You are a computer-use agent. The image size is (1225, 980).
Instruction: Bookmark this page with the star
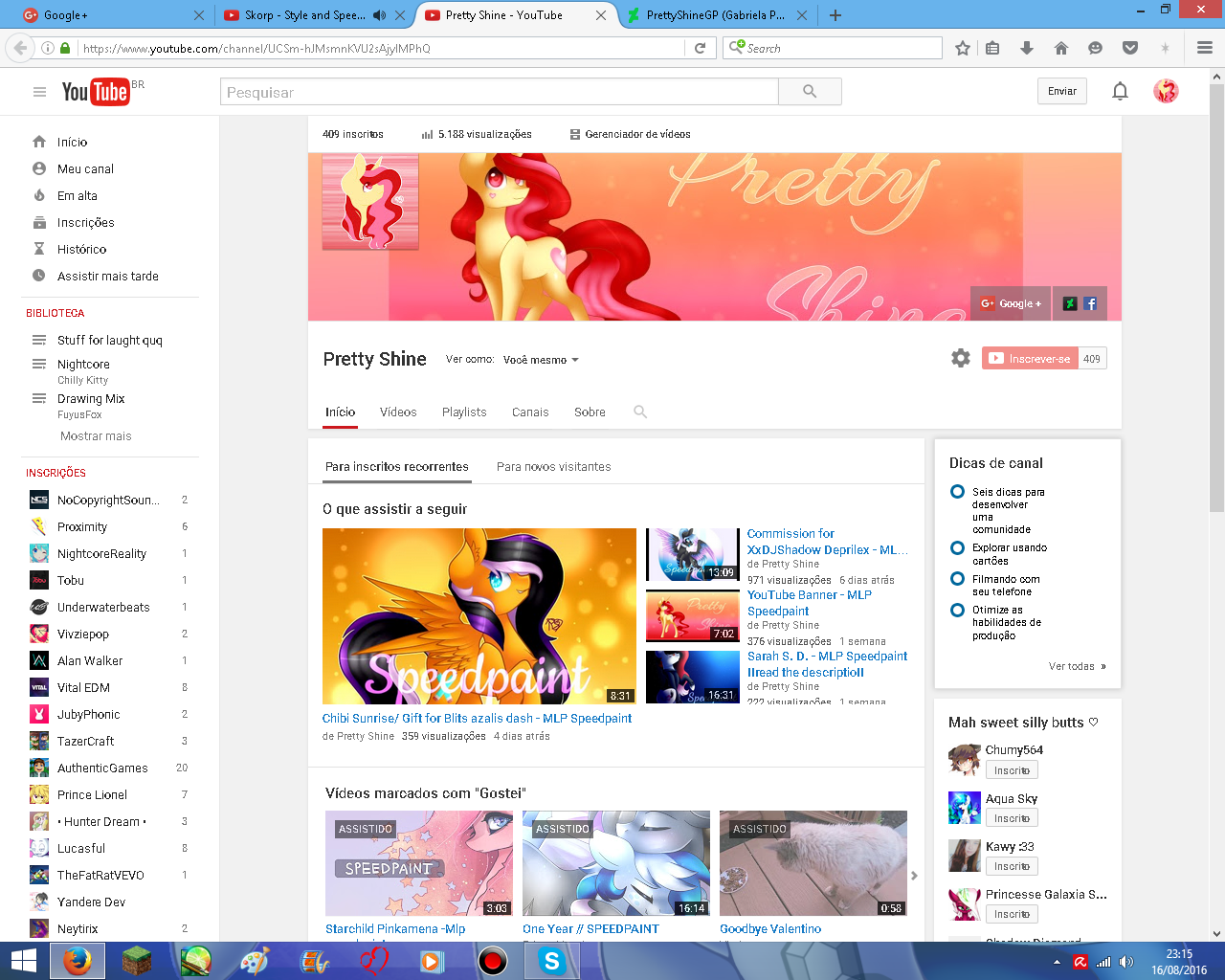click(x=963, y=48)
